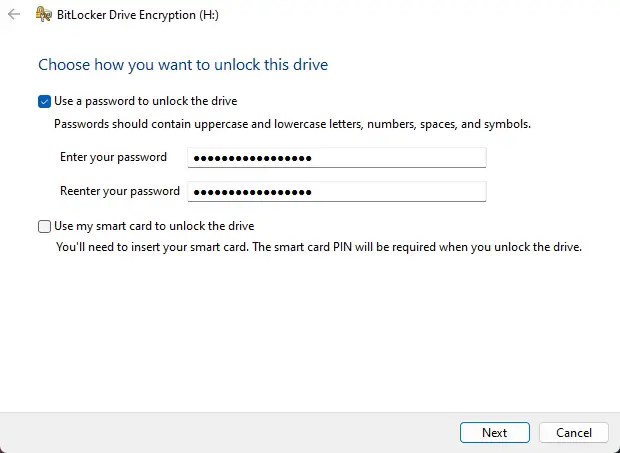The image size is (620, 453).
Task: Enable the smart card unlock checkbox
Action: 44,226
